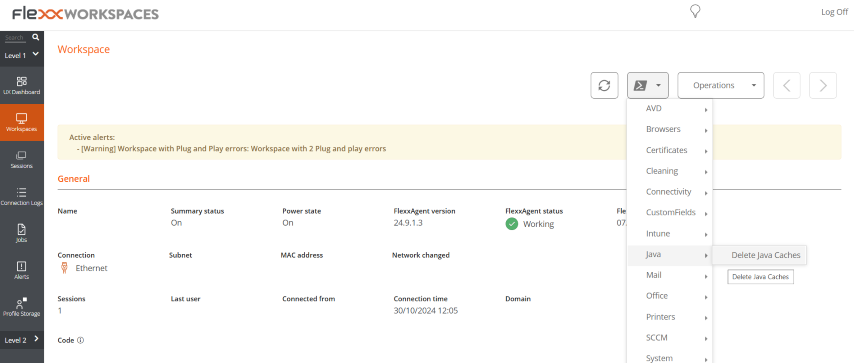The width and height of the screenshot is (854, 363).
Task: Expand the SCCM submenu
Action: 670,338
